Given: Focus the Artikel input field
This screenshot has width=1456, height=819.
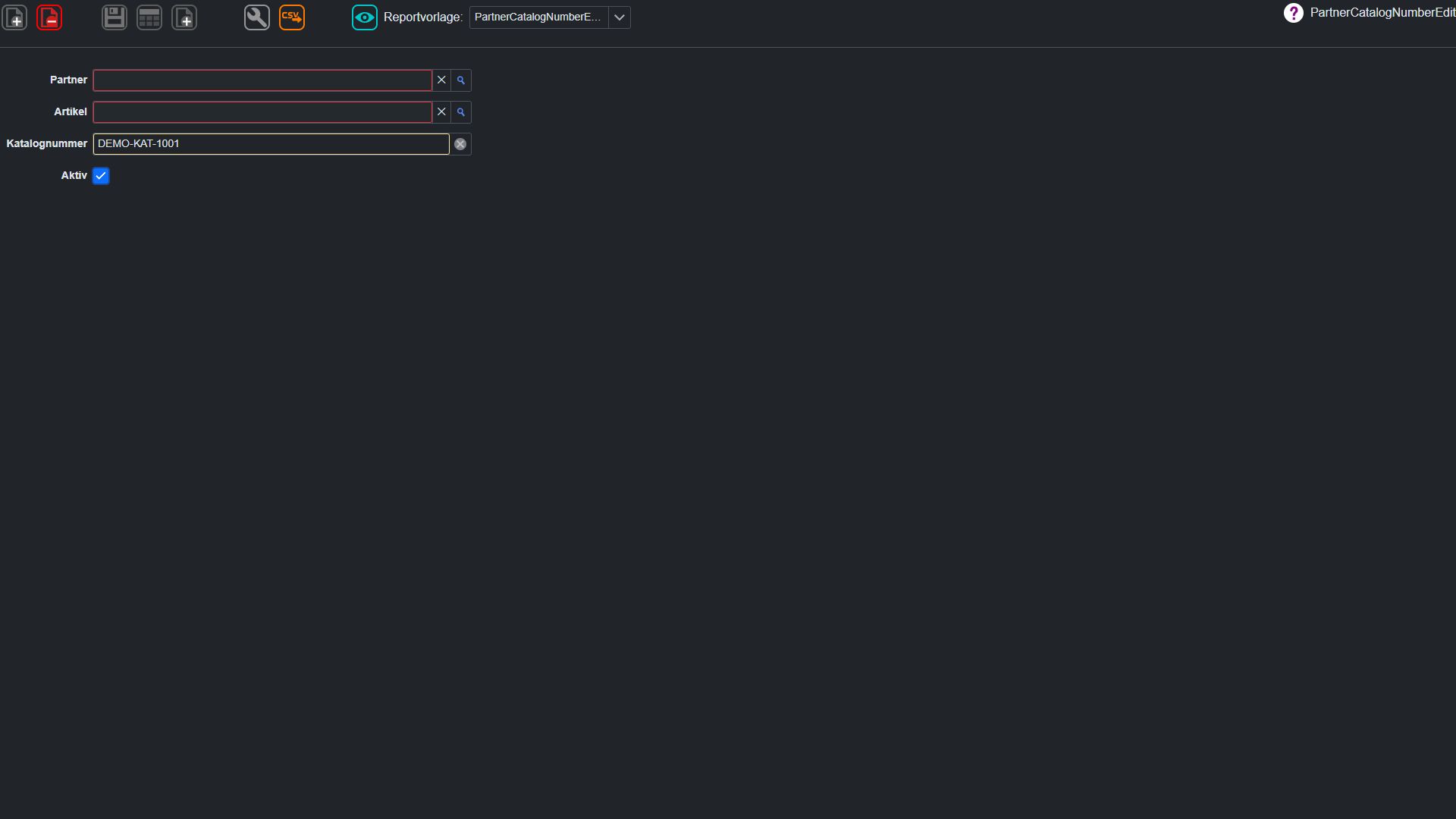Looking at the screenshot, I should pos(262,112).
